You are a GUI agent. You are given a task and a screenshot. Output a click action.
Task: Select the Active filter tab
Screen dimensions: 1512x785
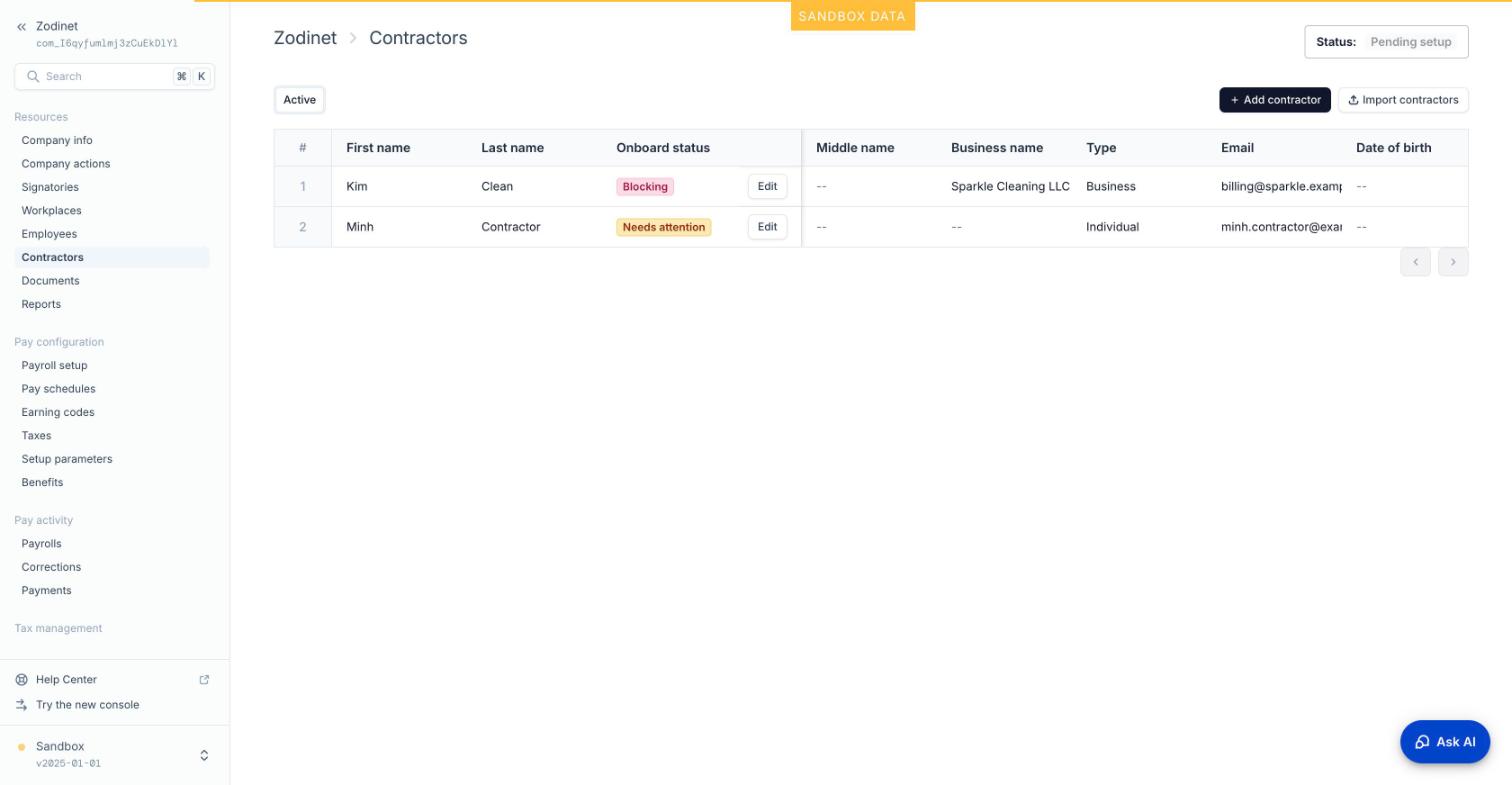coord(299,100)
